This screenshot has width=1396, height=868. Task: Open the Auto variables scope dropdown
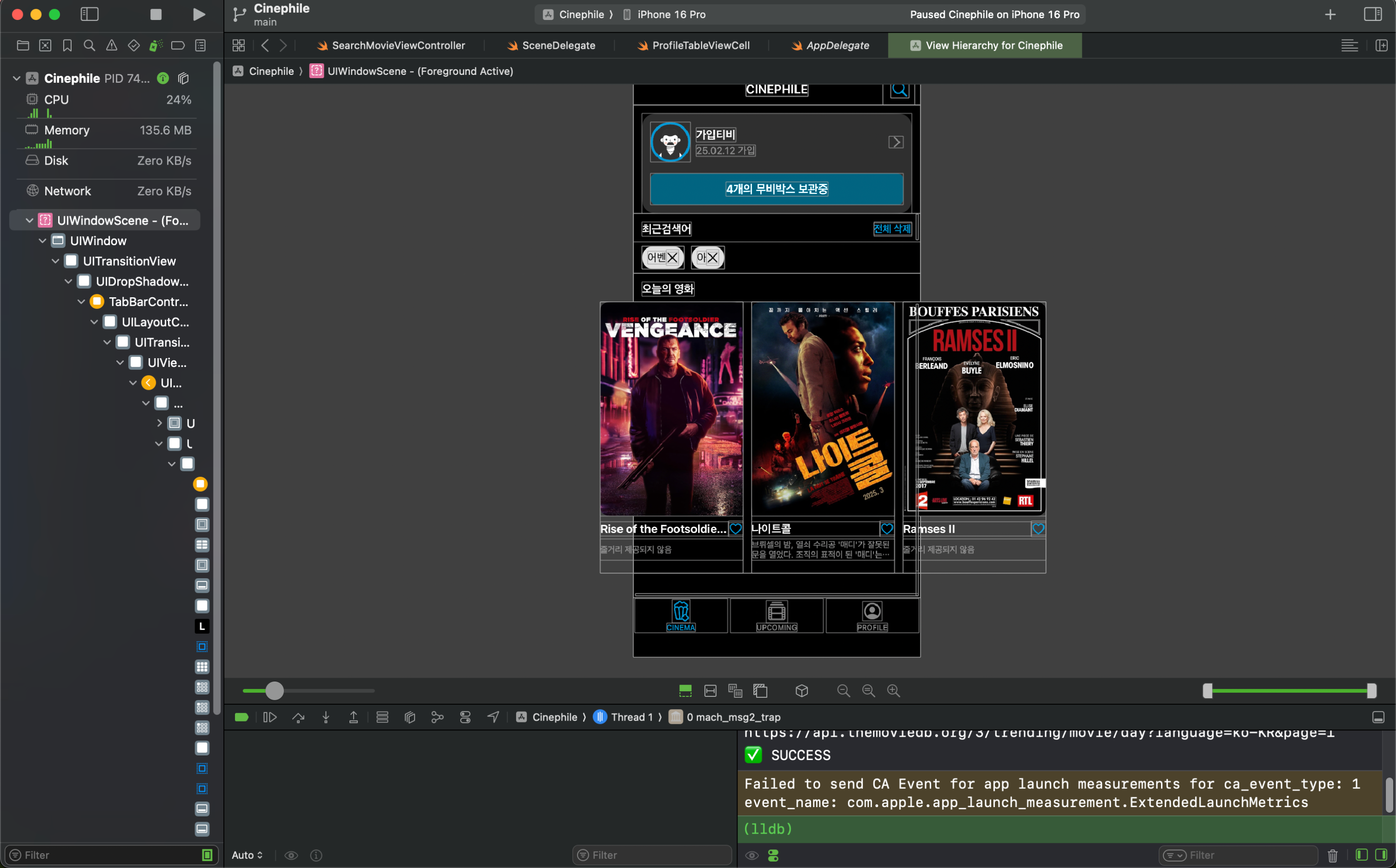click(248, 855)
